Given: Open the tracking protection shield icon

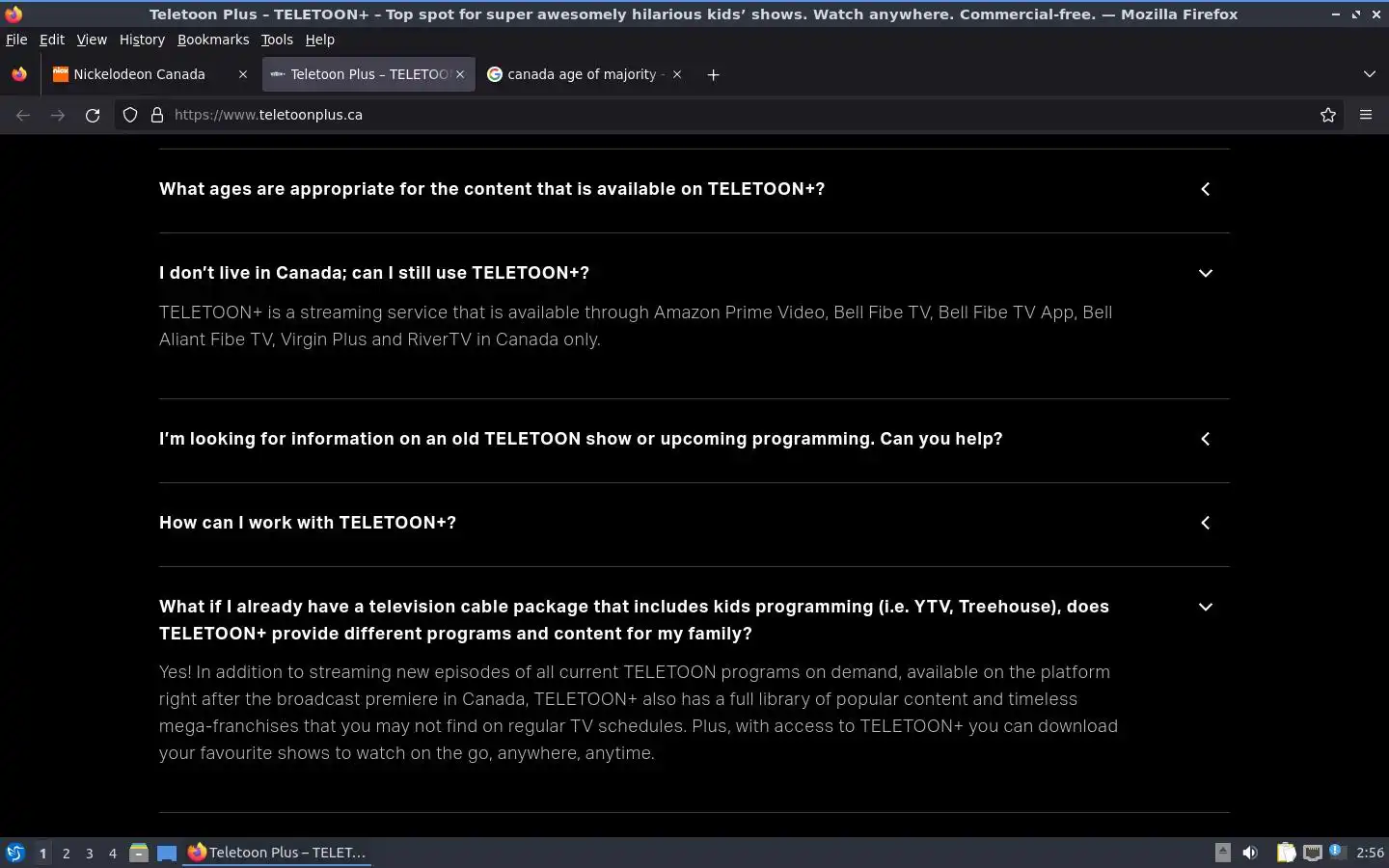Looking at the screenshot, I should (130, 115).
